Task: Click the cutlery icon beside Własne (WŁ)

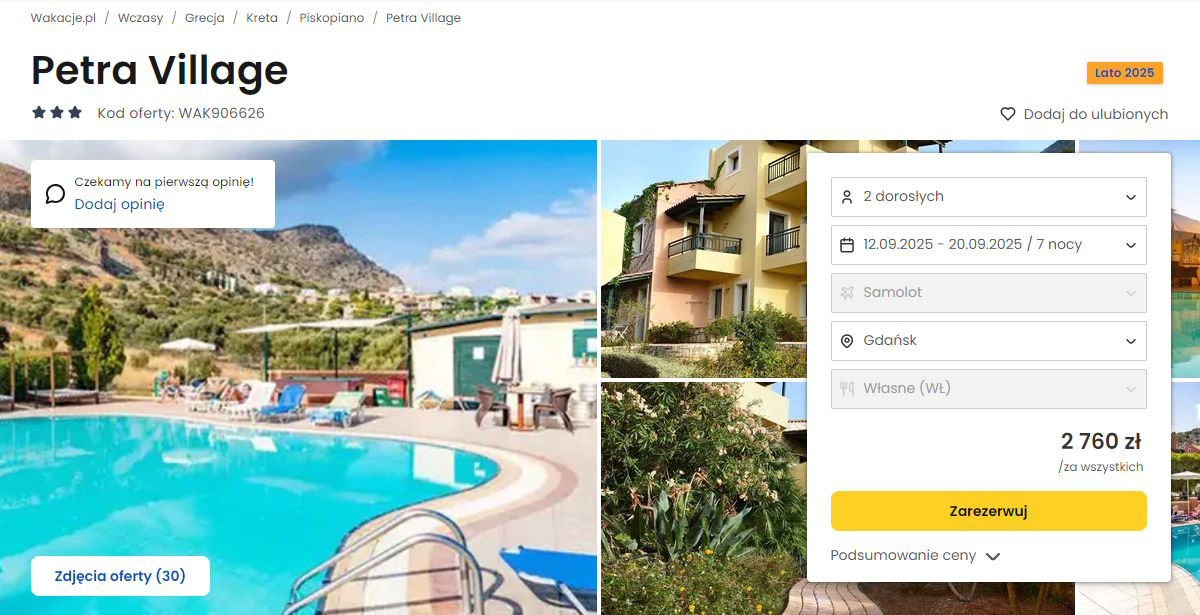Action: pyautogui.click(x=847, y=389)
